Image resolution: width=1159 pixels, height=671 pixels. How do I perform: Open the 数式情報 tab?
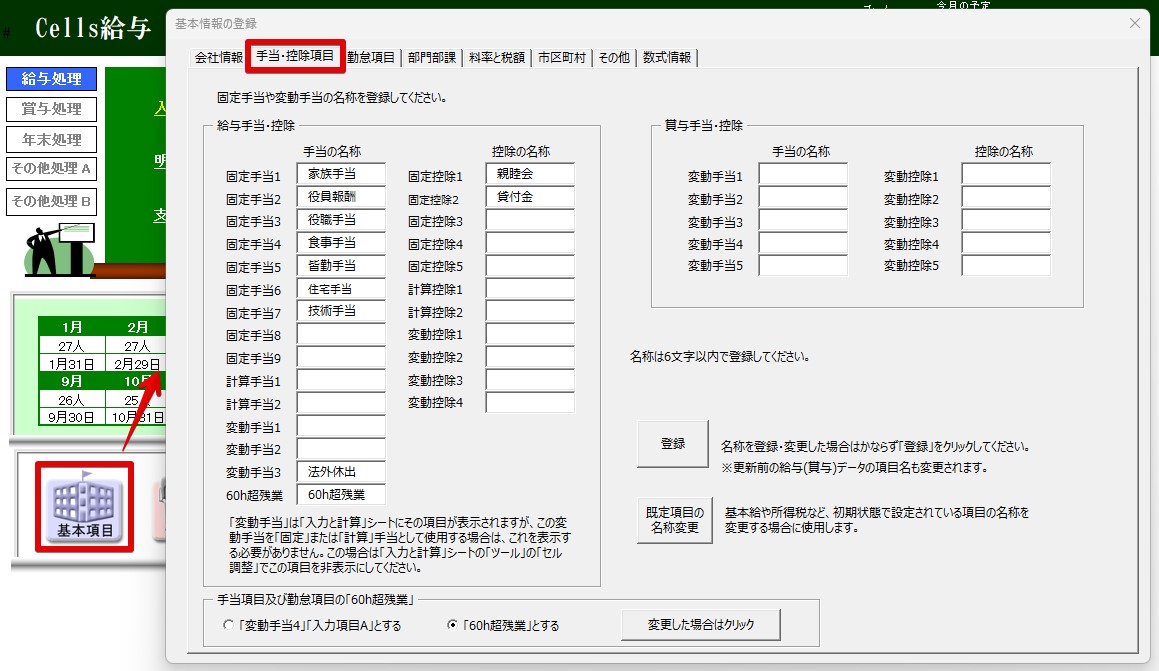point(667,58)
